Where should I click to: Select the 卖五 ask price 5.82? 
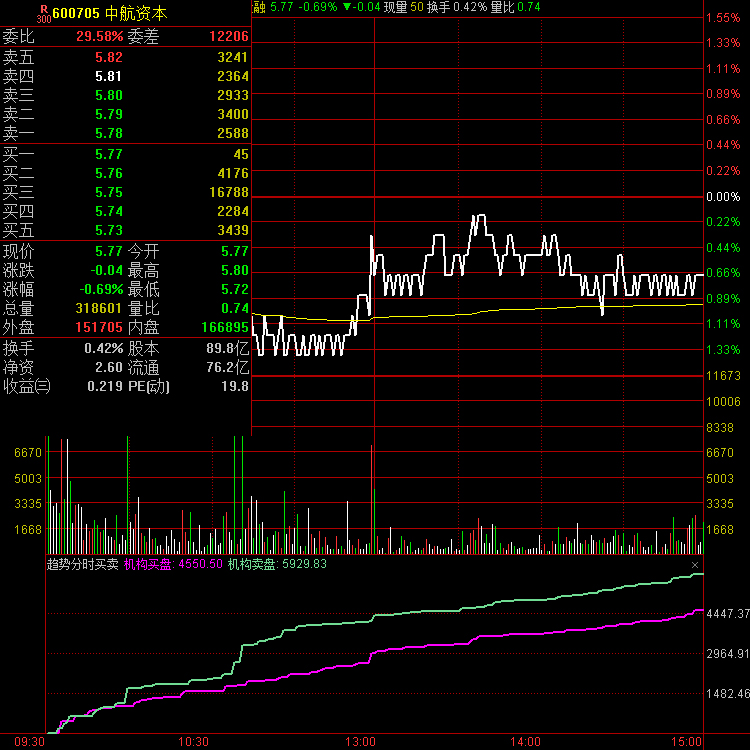point(109,57)
